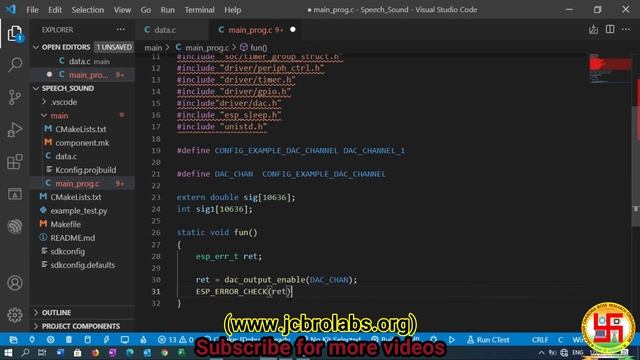Open sdkconfig.defaults file
The height and width of the screenshot is (360, 640).
83,265
